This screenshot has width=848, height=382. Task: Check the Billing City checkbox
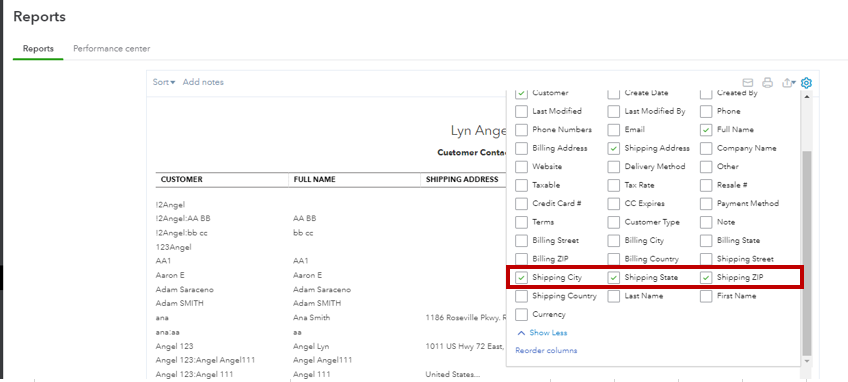pyautogui.click(x=613, y=240)
